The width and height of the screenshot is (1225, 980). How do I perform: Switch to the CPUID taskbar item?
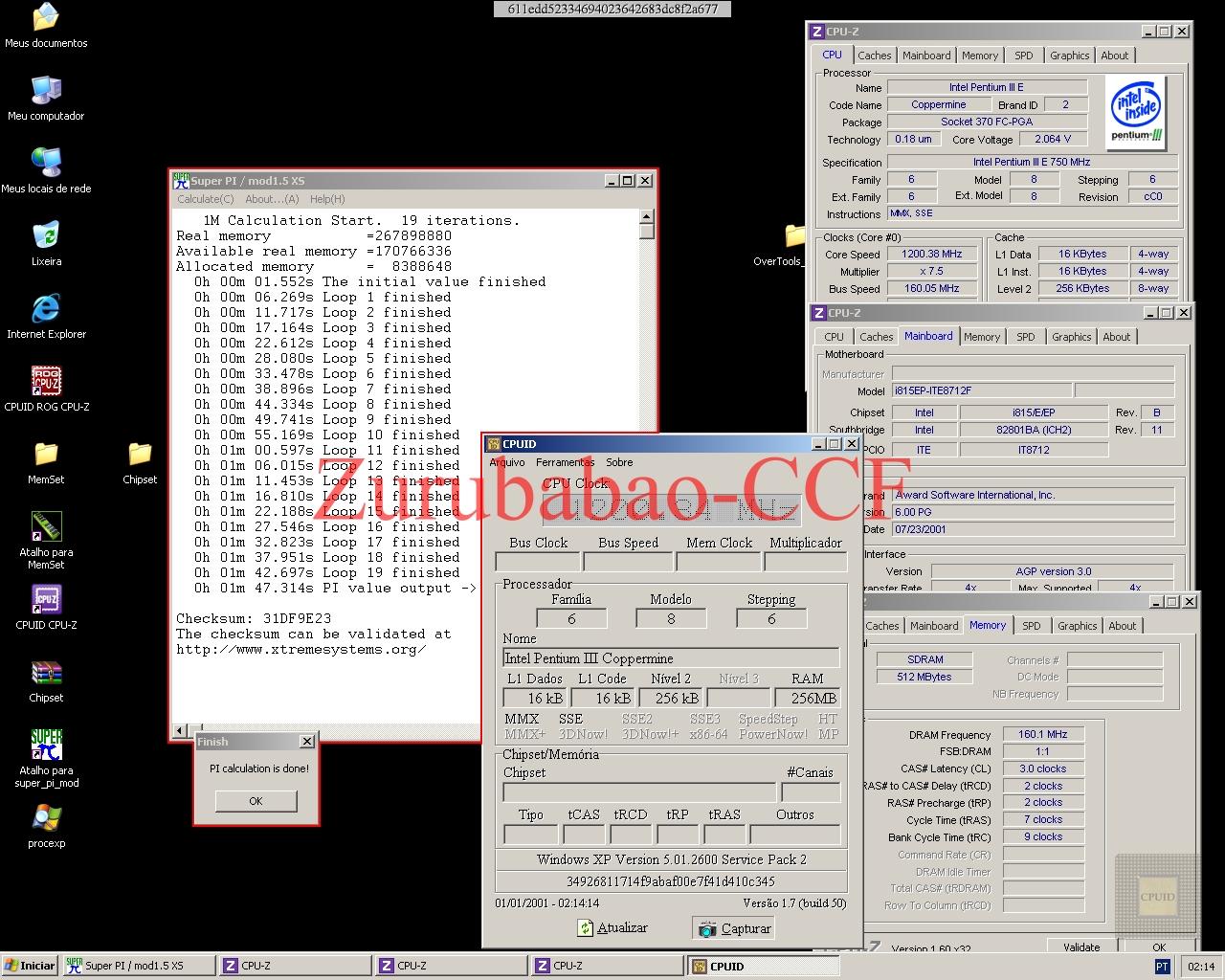coord(763,966)
